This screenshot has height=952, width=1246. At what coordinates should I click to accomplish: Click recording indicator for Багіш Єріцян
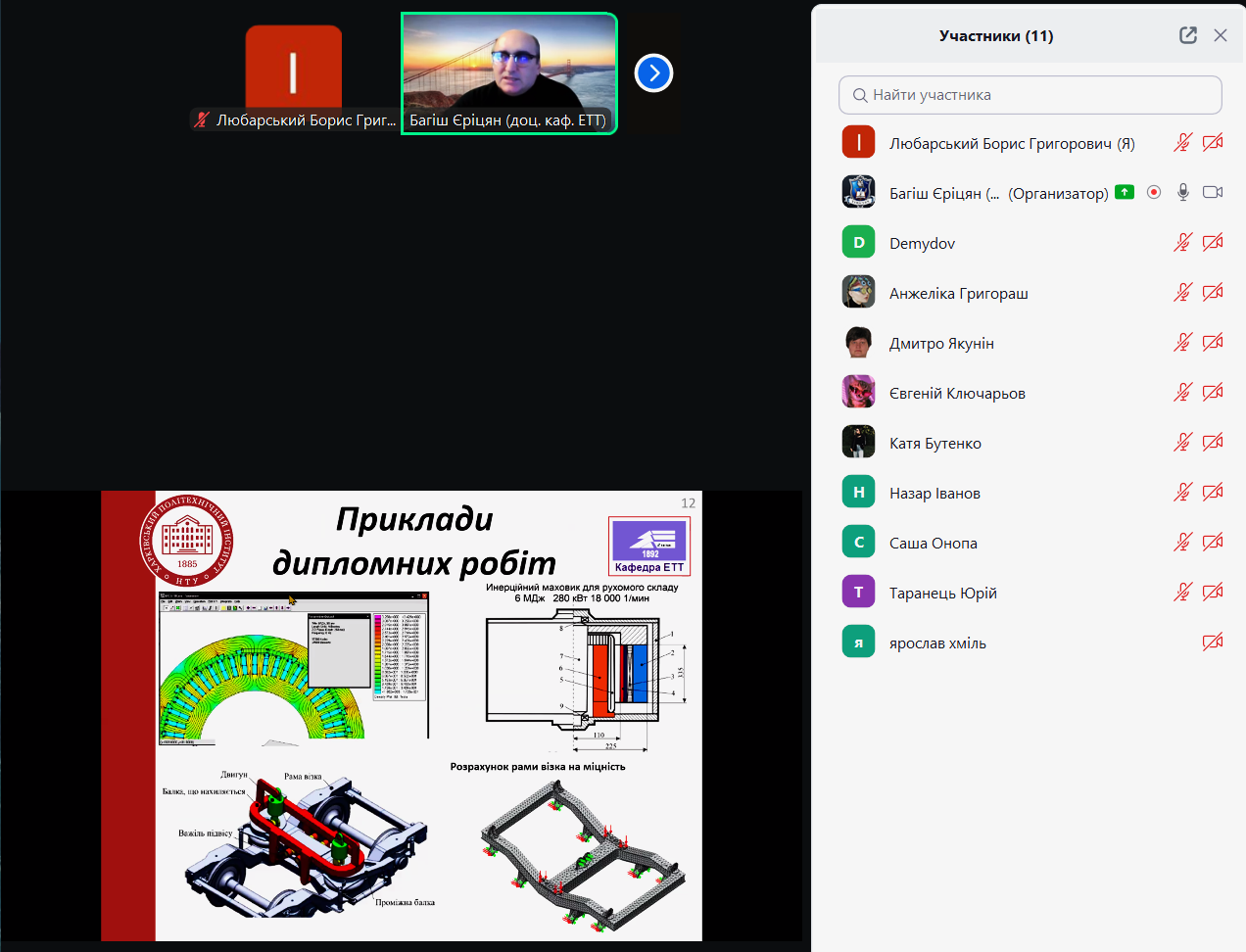coord(1154,192)
